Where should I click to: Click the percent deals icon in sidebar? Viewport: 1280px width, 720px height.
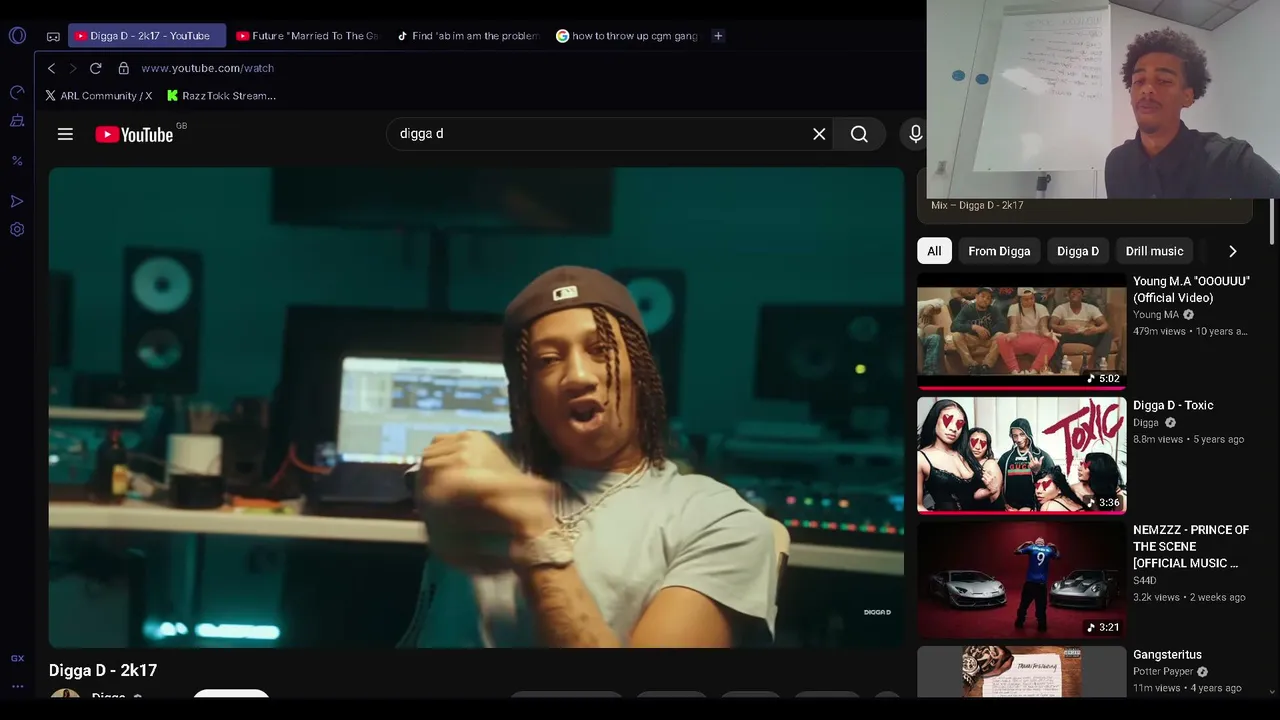(x=17, y=160)
